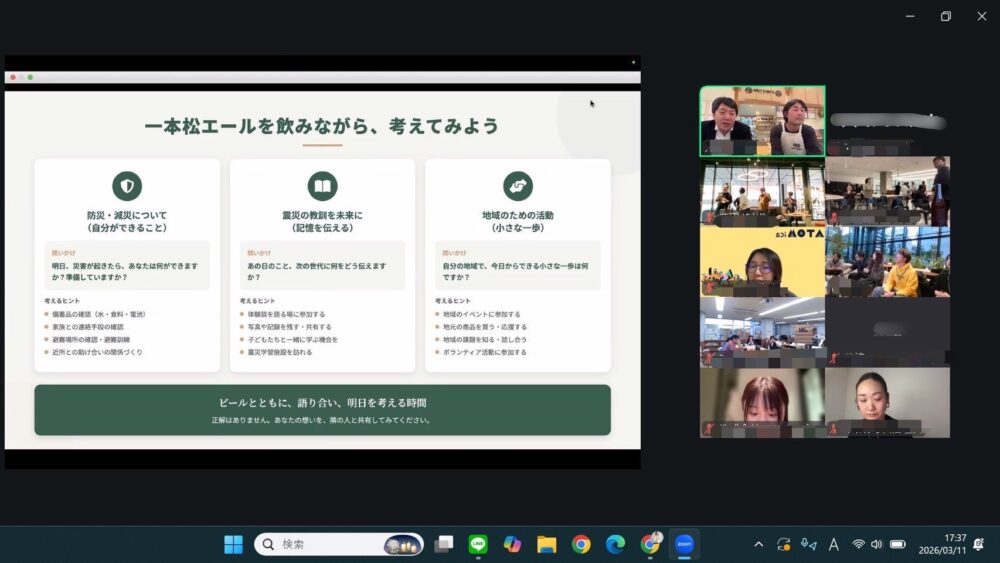
Task: Click the speaker volume icon
Action: [877, 544]
